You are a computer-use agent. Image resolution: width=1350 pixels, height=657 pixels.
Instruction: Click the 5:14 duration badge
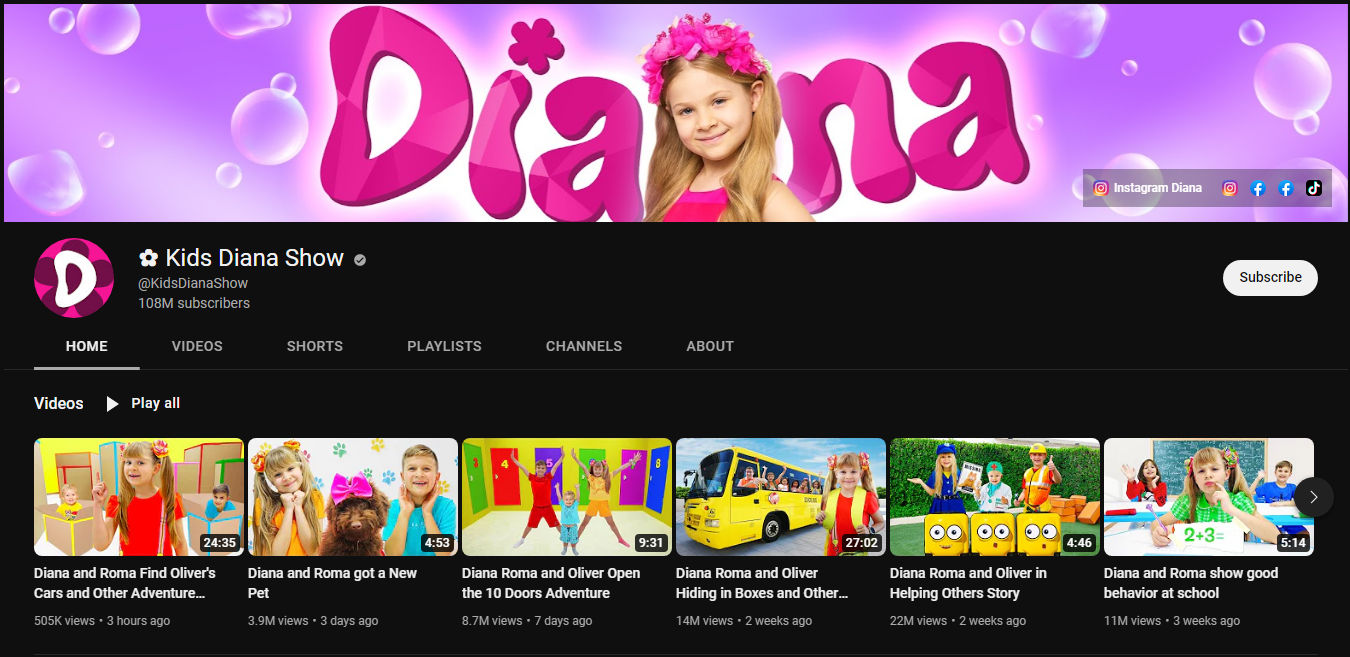1293,543
